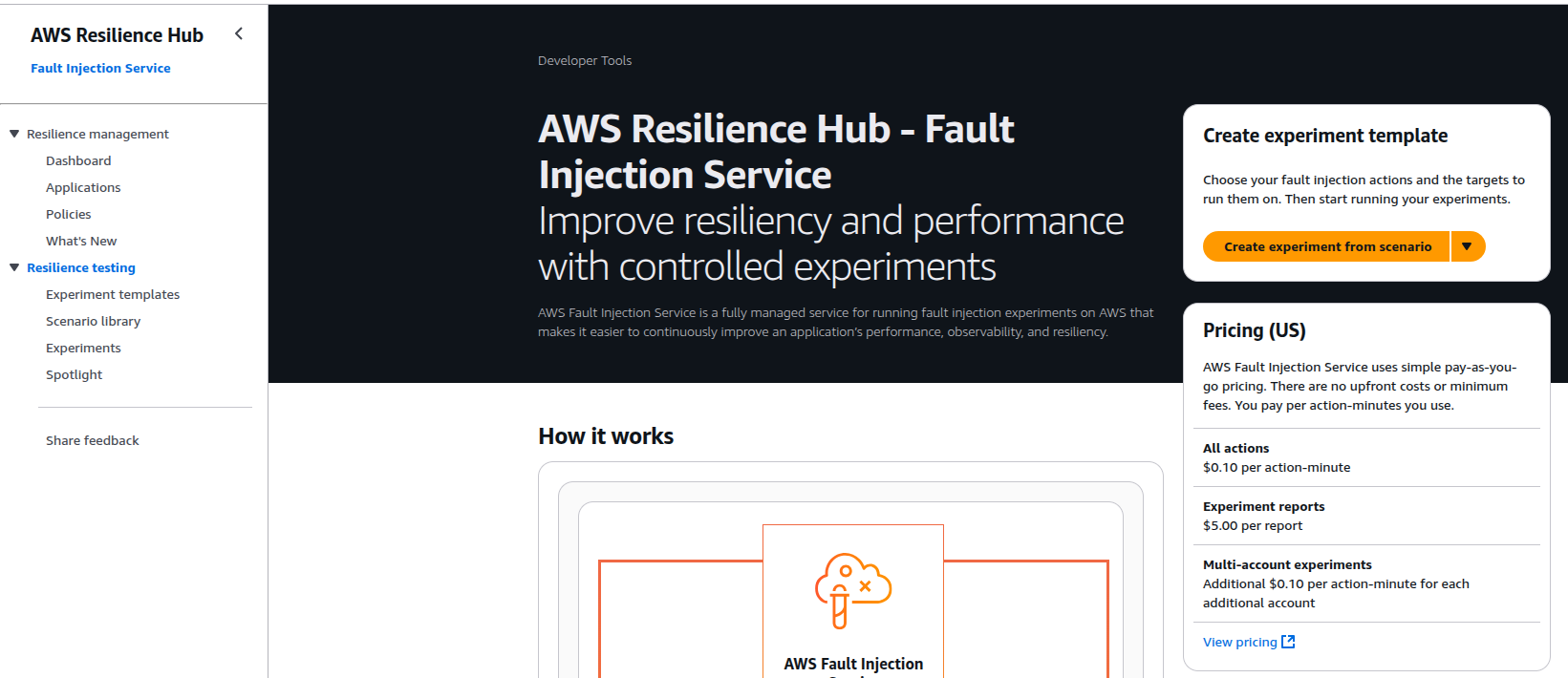Click the Fault Injection Service link
The image size is (1568, 678).
click(x=100, y=68)
